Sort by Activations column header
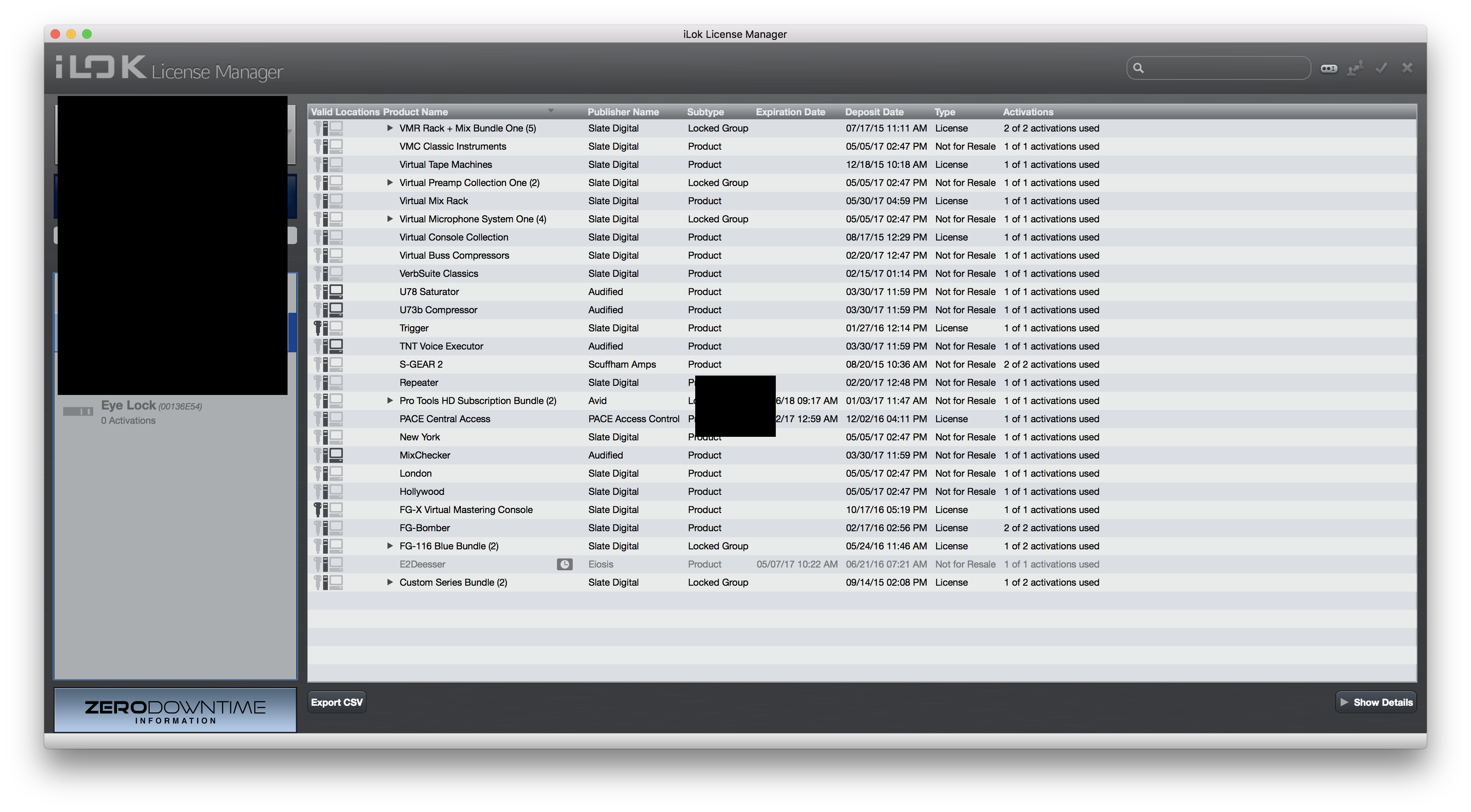Image resolution: width=1471 pixels, height=812 pixels. tap(1028, 112)
